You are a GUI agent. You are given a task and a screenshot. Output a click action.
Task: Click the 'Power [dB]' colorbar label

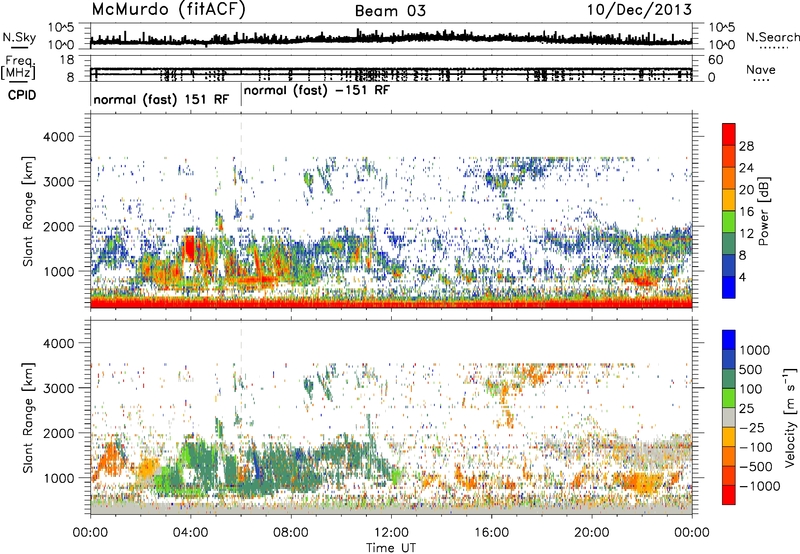point(764,211)
